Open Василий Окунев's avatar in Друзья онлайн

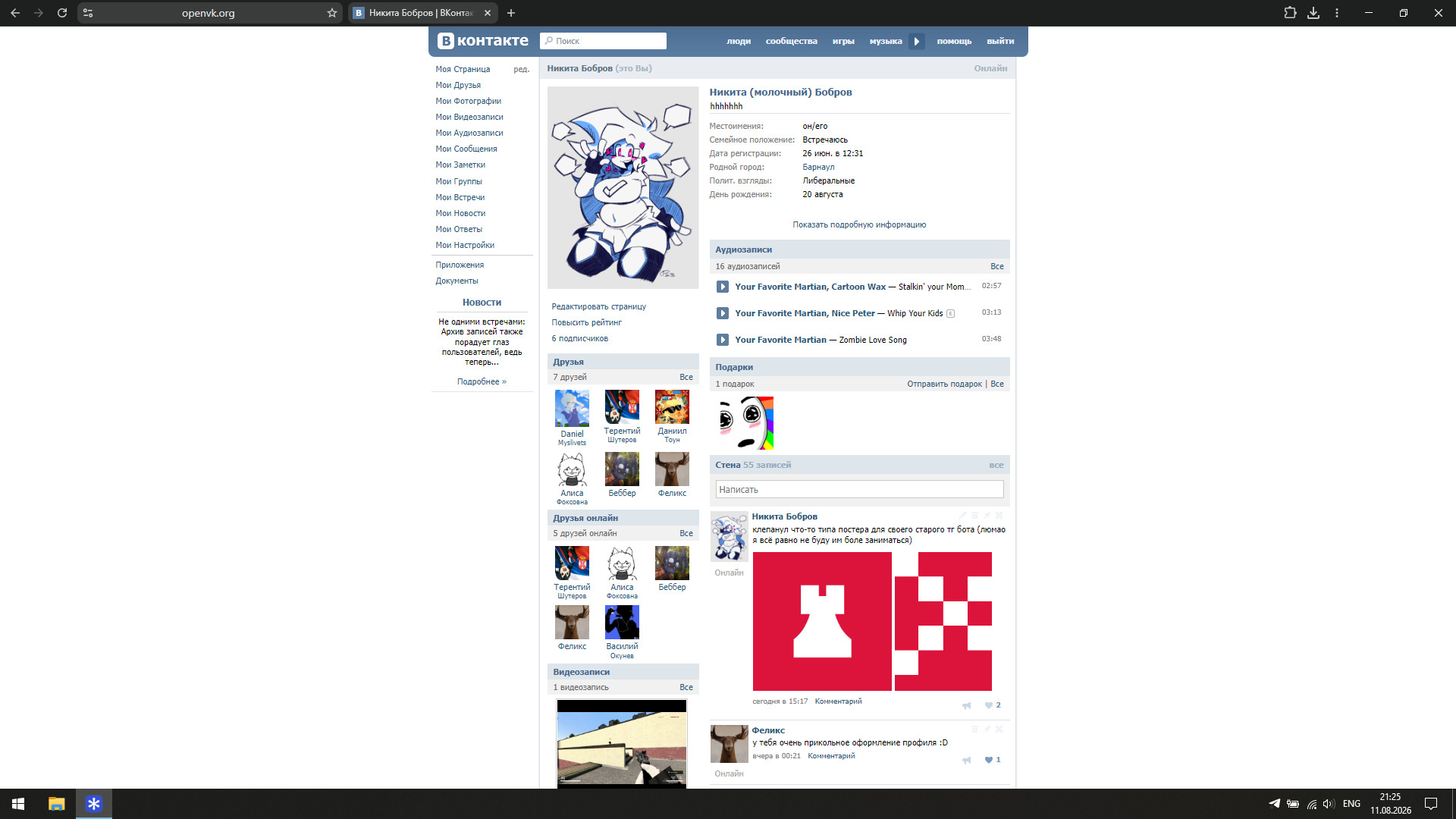pos(622,622)
